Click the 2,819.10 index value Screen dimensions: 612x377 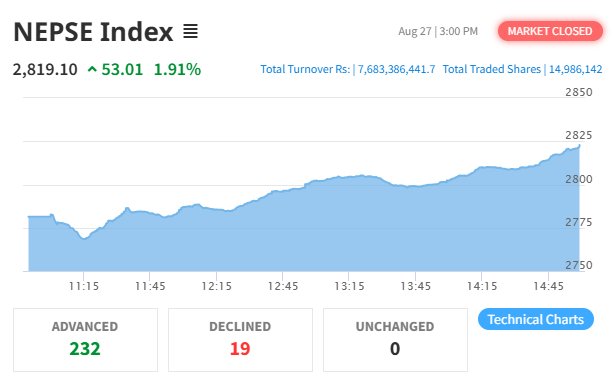(x=45, y=70)
